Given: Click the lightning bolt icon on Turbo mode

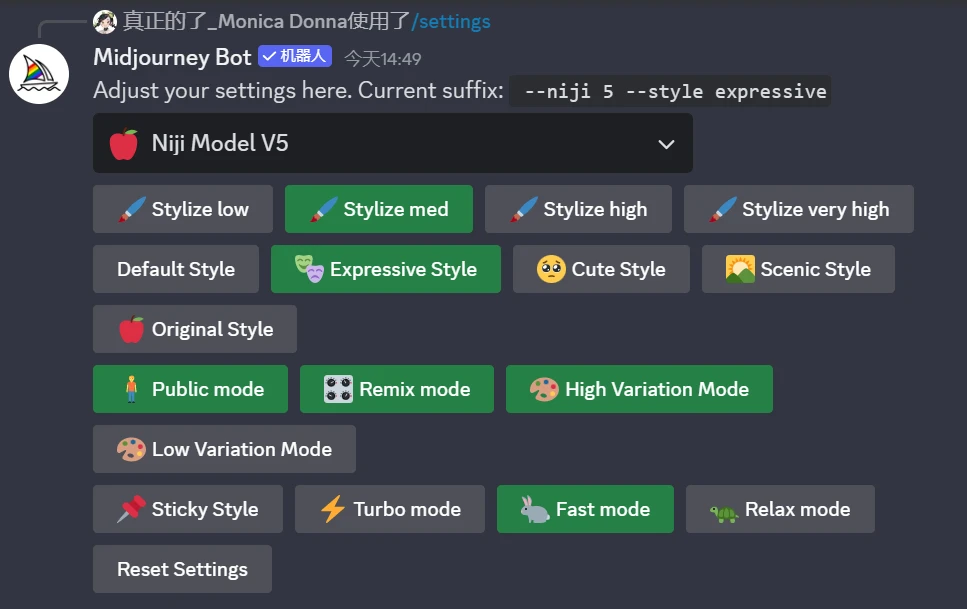Looking at the screenshot, I should click(x=333, y=509).
